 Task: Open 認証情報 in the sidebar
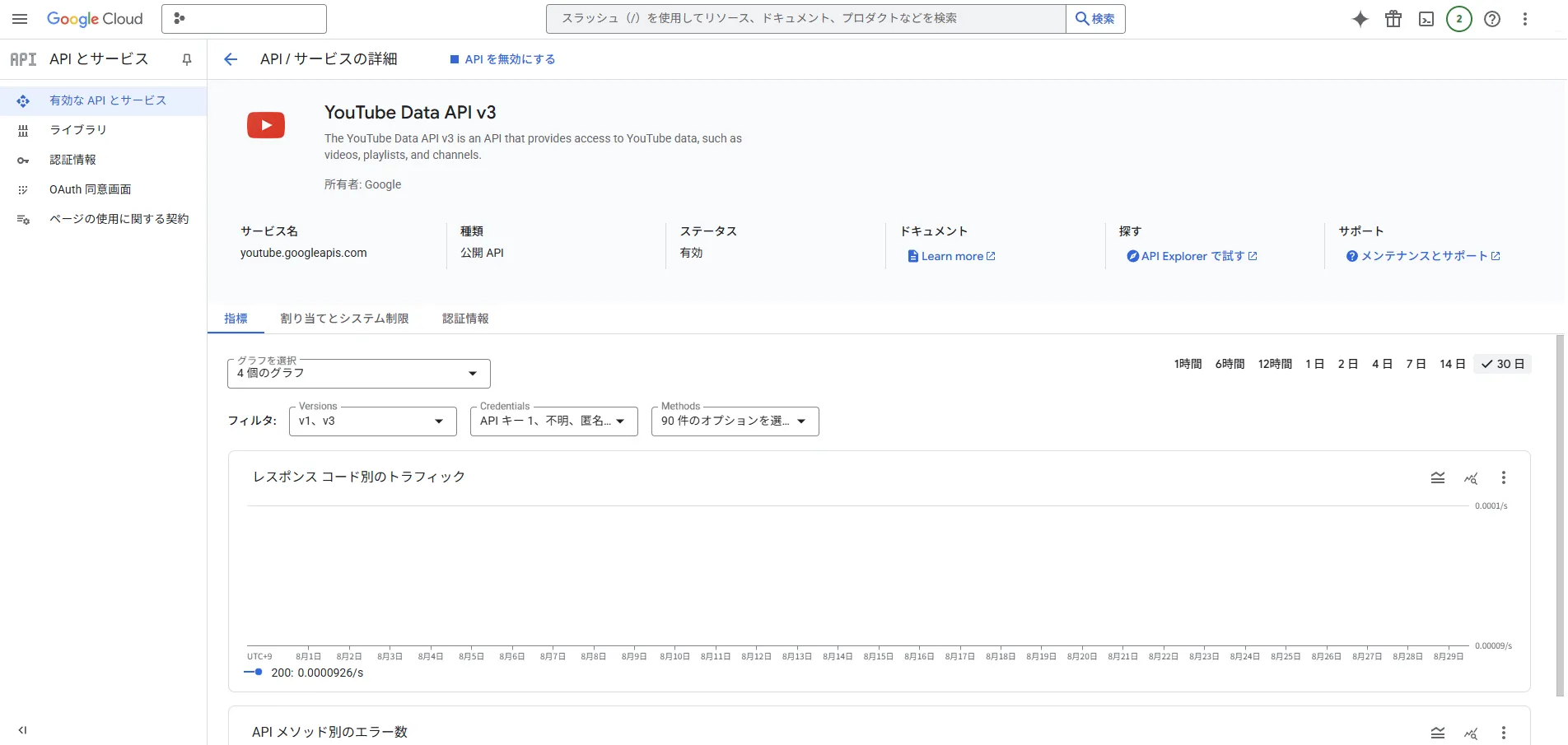103,160
